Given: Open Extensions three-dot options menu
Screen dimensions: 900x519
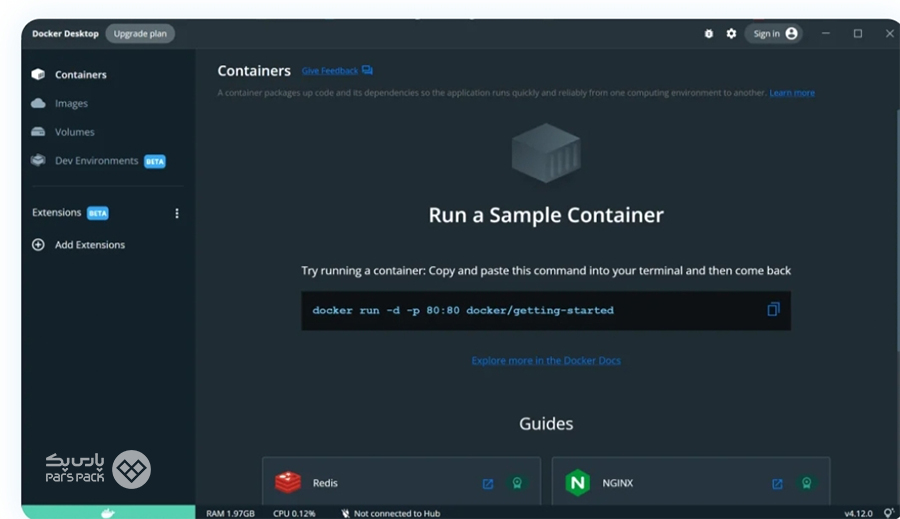Looking at the screenshot, I should [x=177, y=213].
